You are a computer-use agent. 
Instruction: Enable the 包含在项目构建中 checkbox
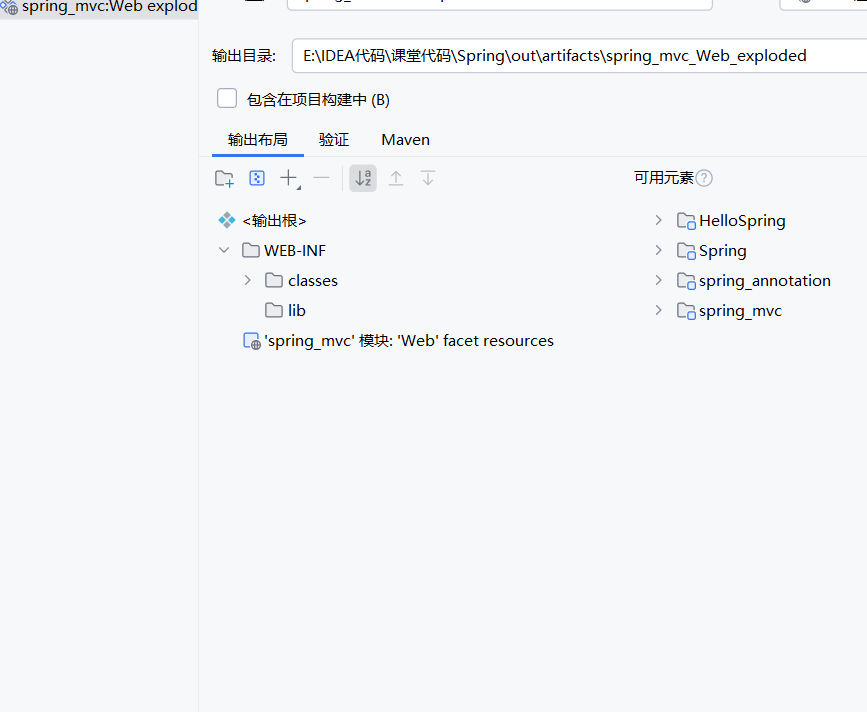227,98
